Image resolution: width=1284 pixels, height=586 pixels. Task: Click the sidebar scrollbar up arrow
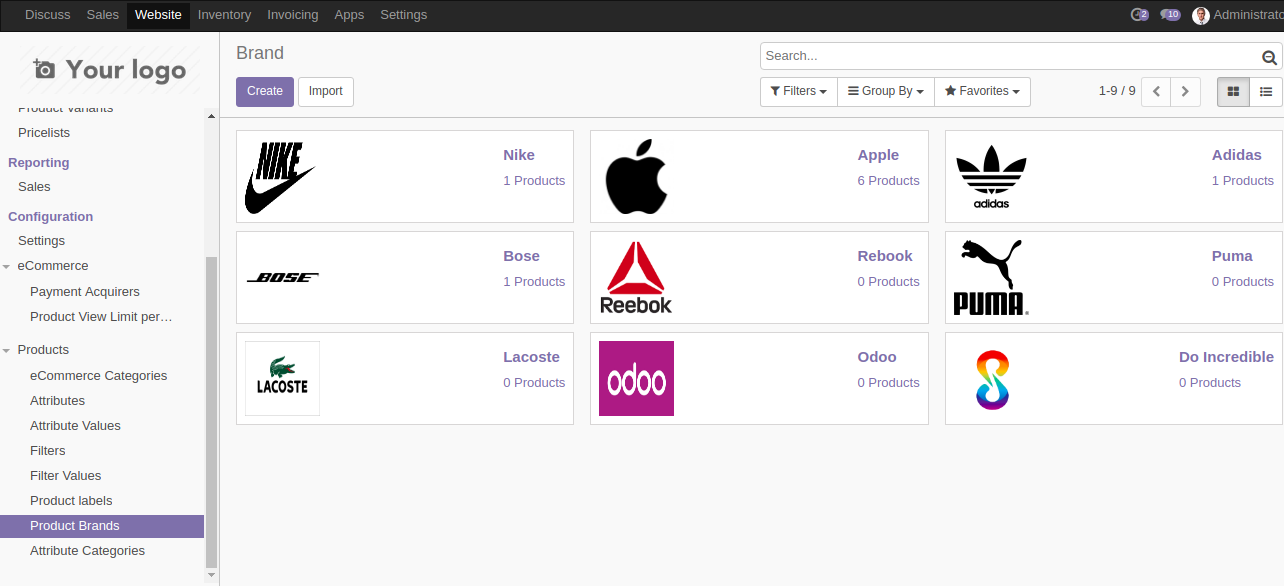(211, 116)
